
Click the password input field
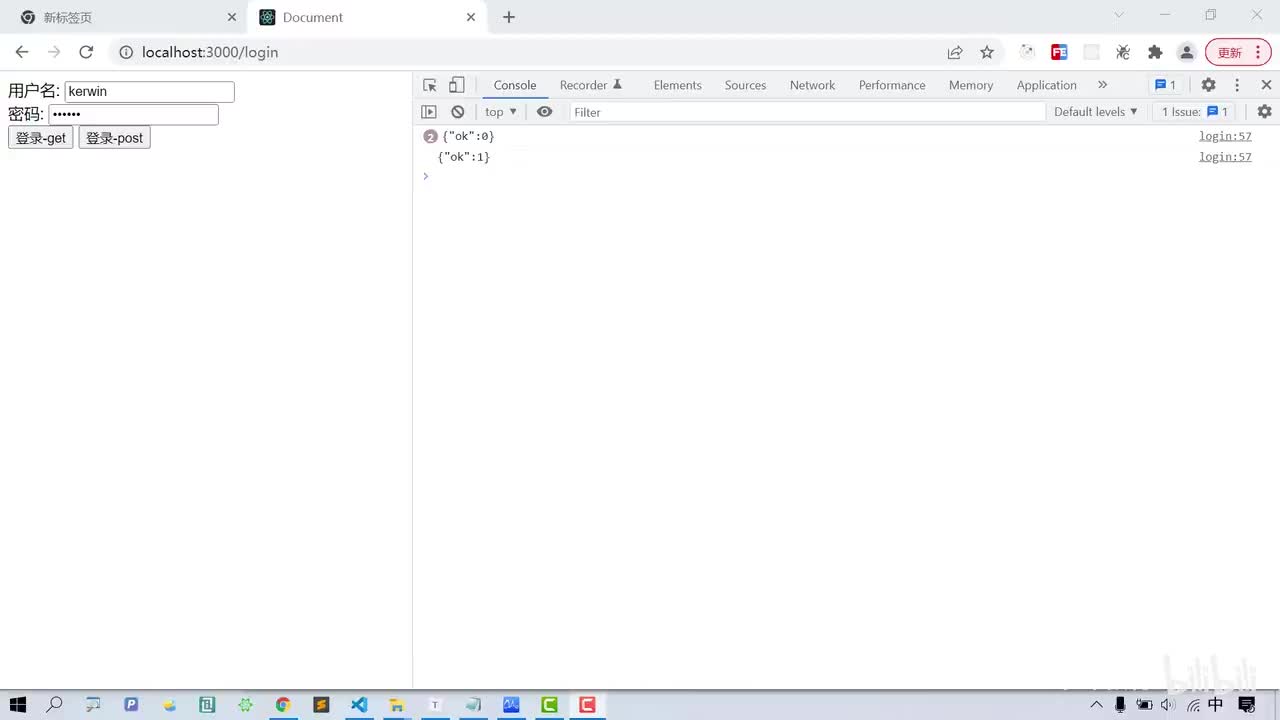click(x=133, y=115)
